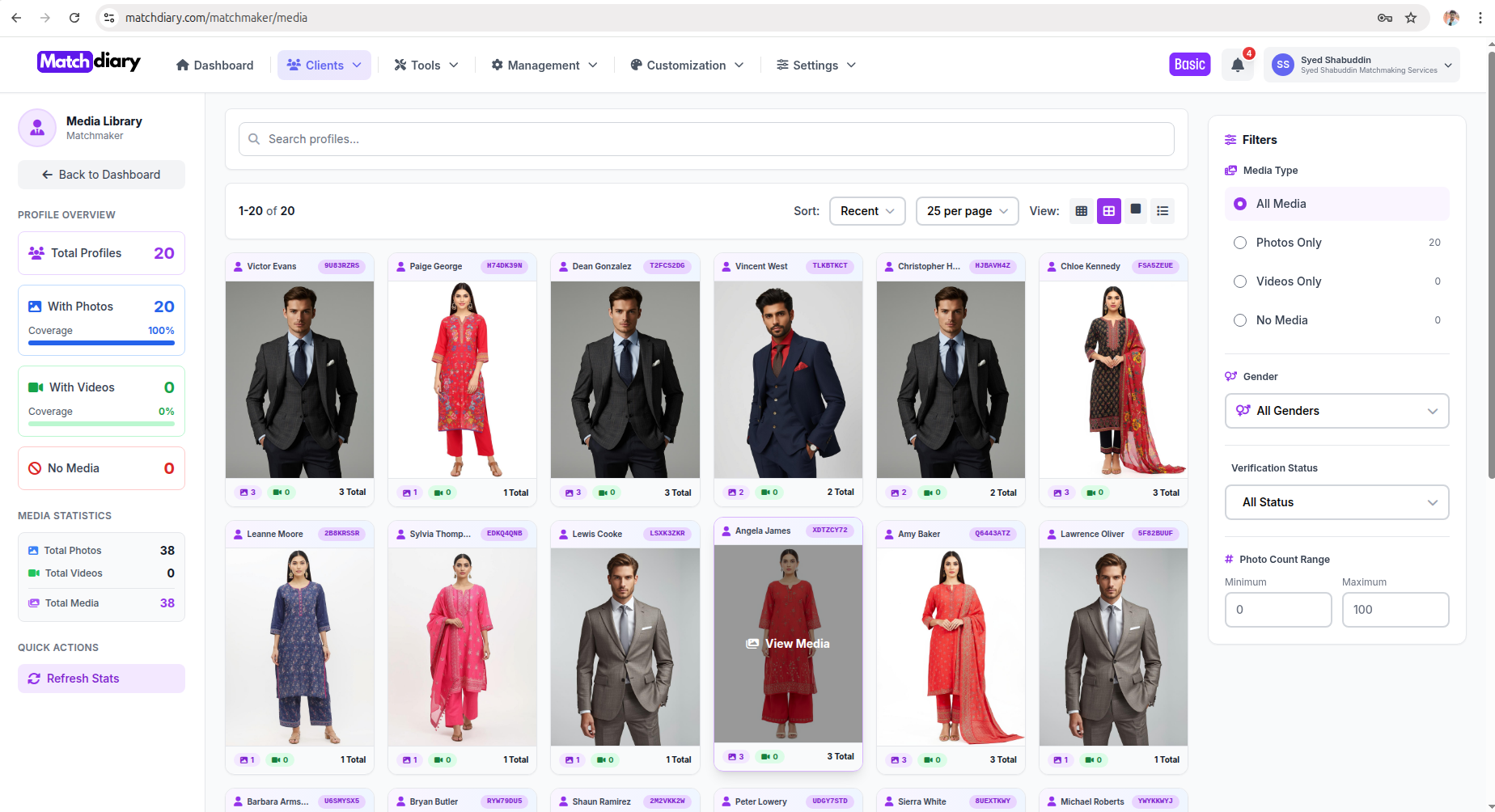Image resolution: width=1495 pixels, height=812 pixels.
Task: Click the Refresh Stats button
Action: pos(101,679)
